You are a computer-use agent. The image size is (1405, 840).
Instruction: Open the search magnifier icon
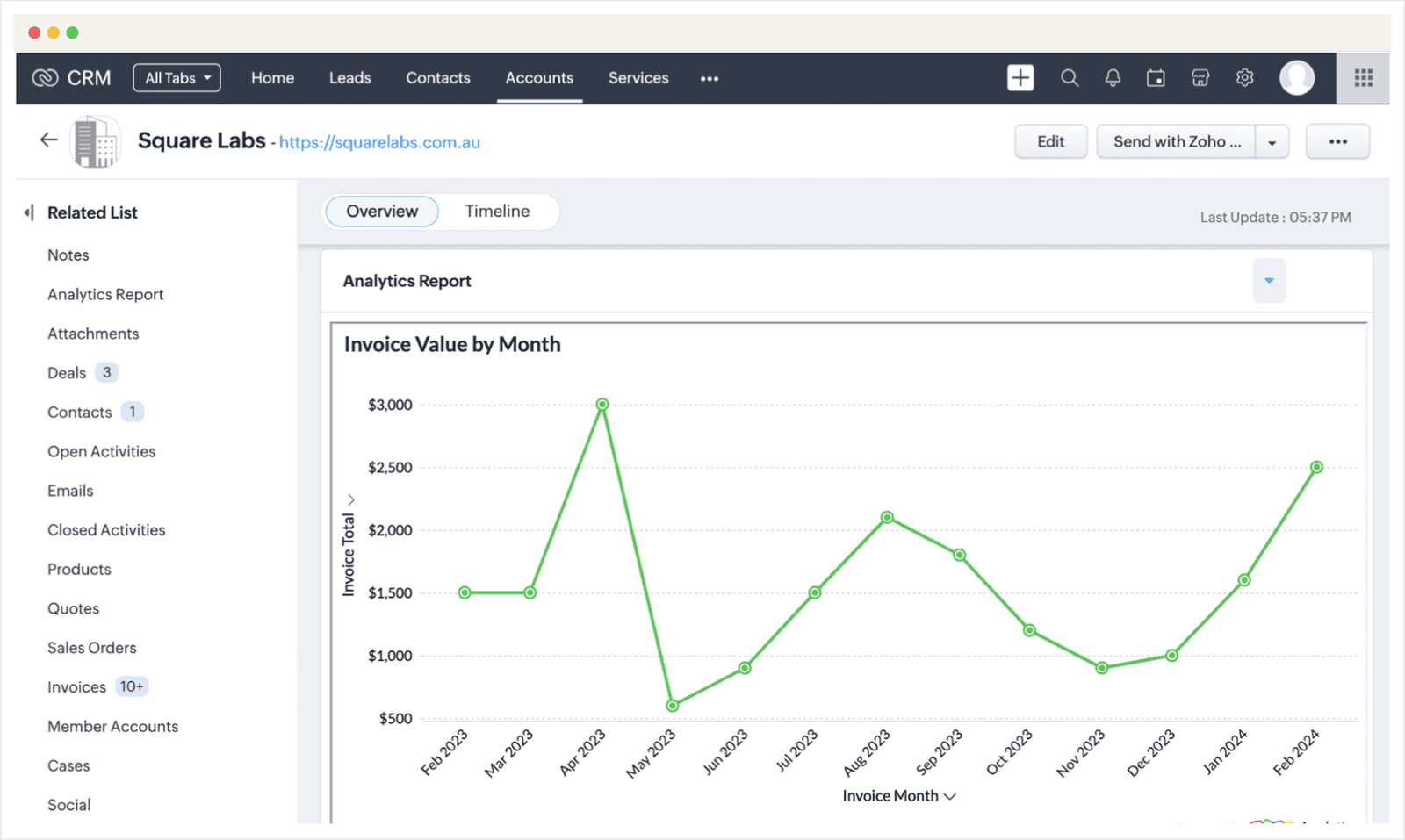[x=1070, y=77]
